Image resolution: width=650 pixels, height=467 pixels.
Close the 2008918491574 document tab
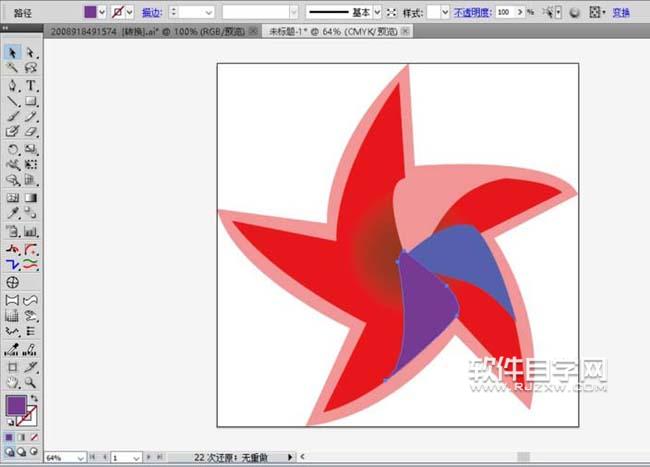(x=254, y=31)
